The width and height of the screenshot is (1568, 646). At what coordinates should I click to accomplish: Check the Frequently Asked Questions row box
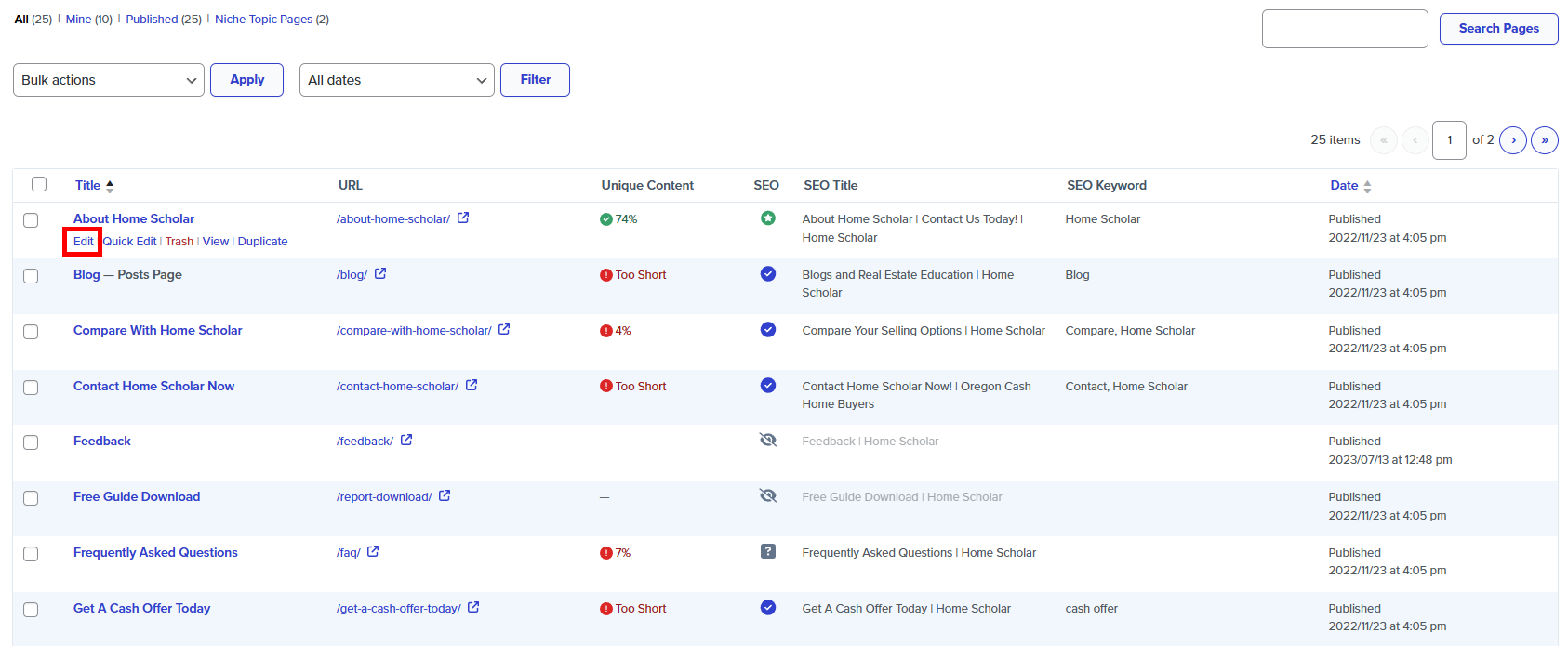coord(31,554)
